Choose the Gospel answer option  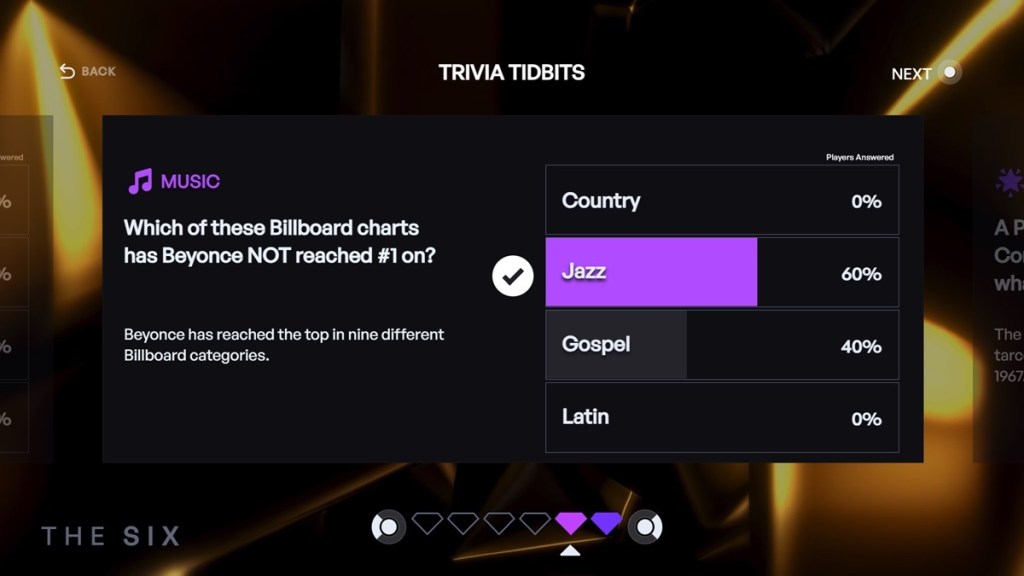point(721,345)
